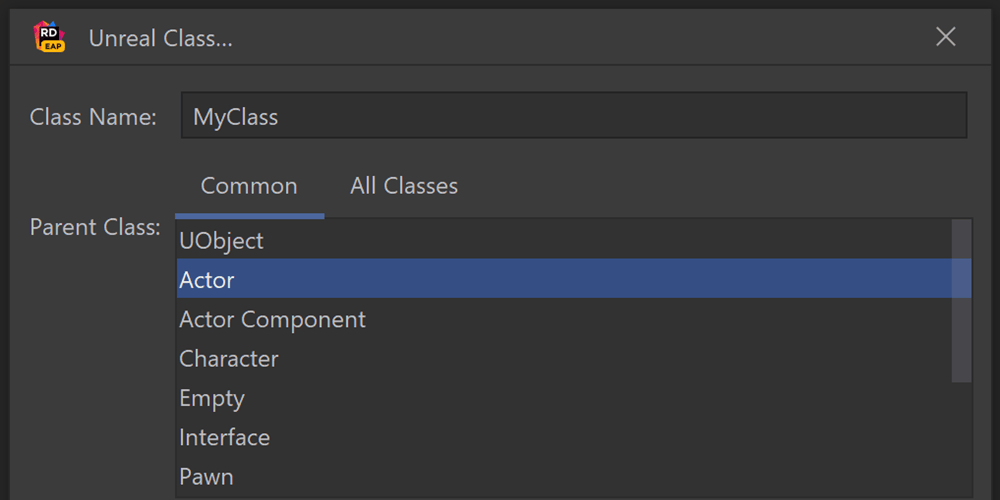Switch to the Common tab

pos(249,186)
